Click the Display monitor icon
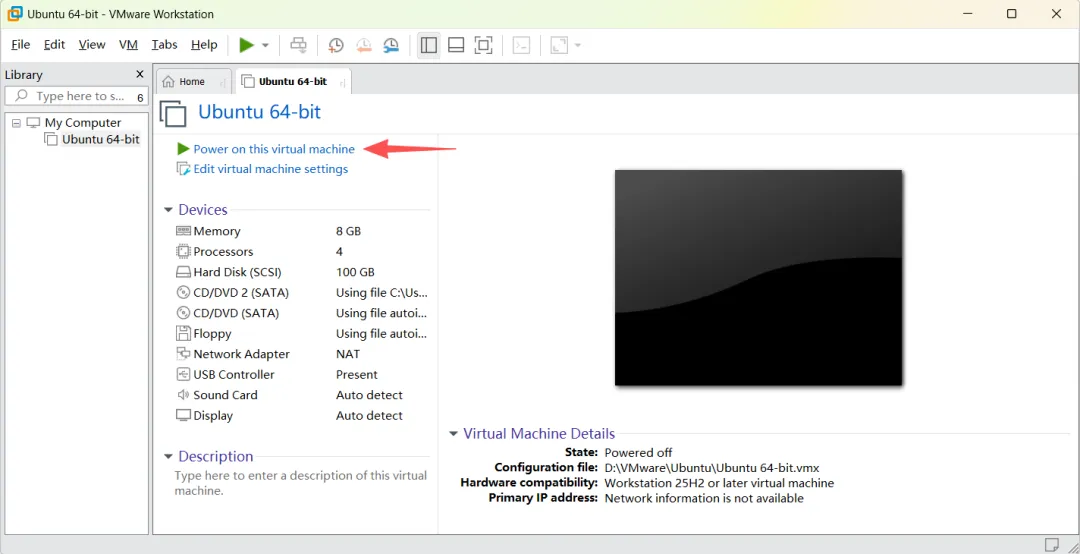Screen dimensions: 1080x554 coord(183,416)
